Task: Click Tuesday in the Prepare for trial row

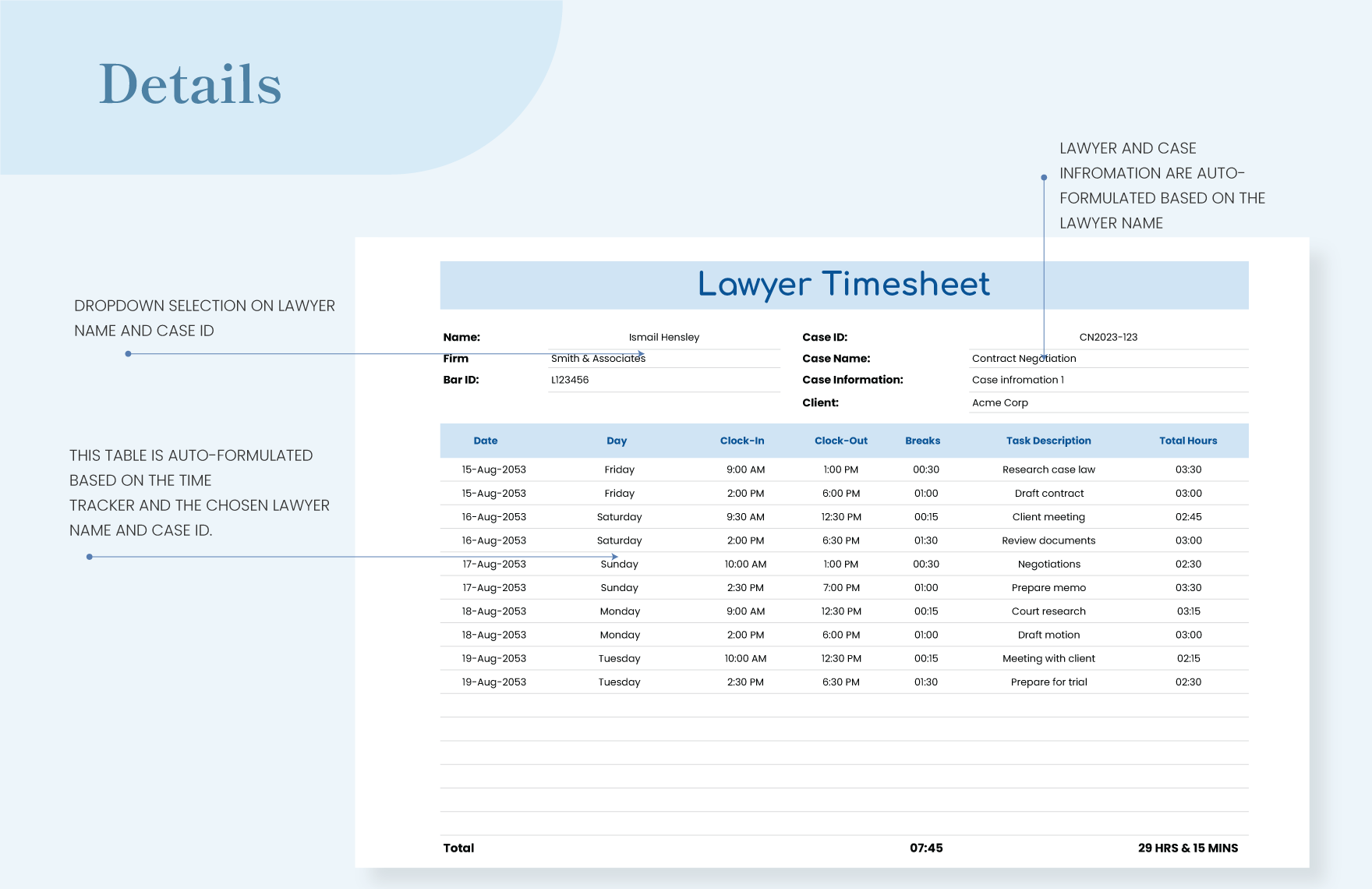Action: [619, 682]
